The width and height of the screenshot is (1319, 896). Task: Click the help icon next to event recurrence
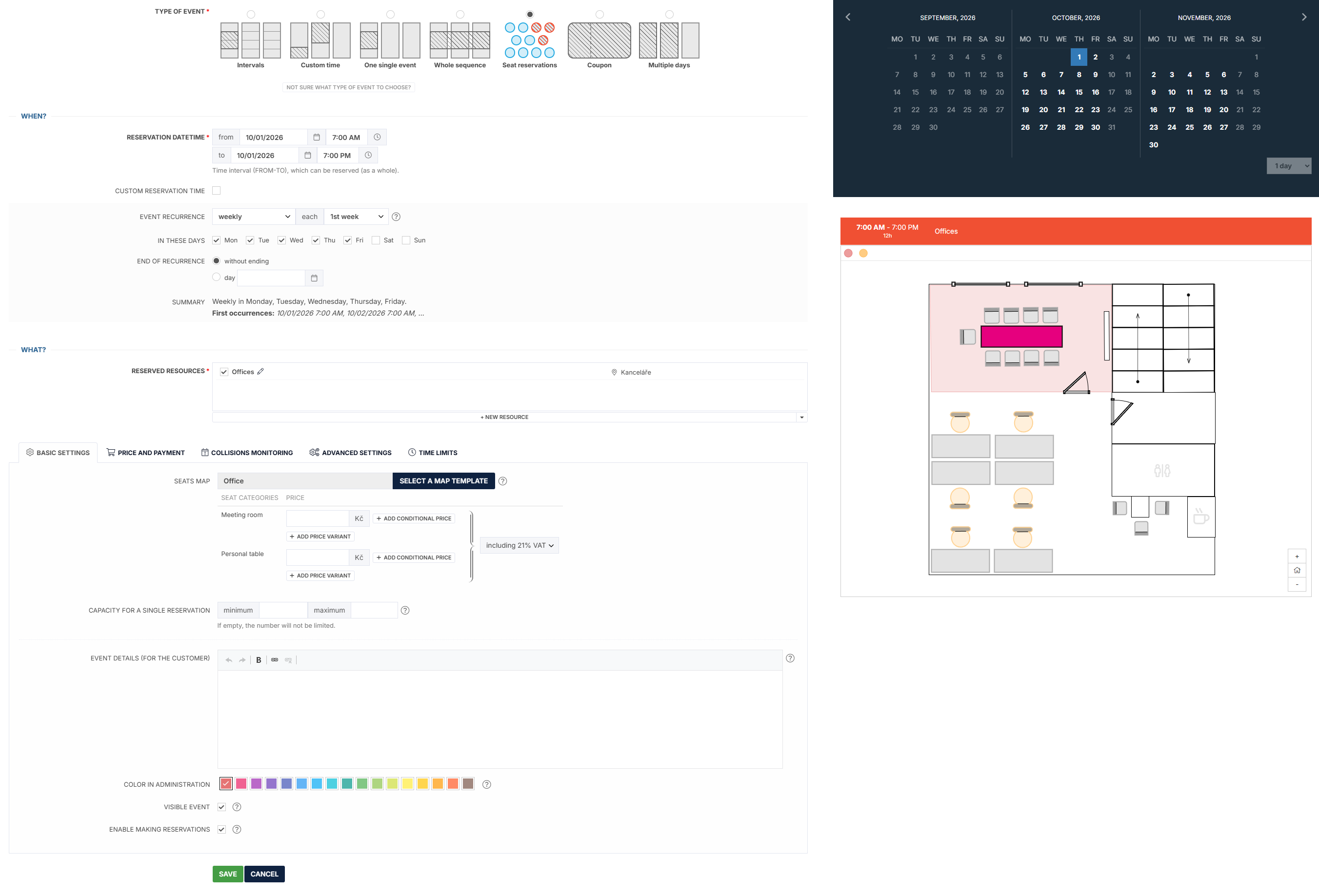point(396,217)
